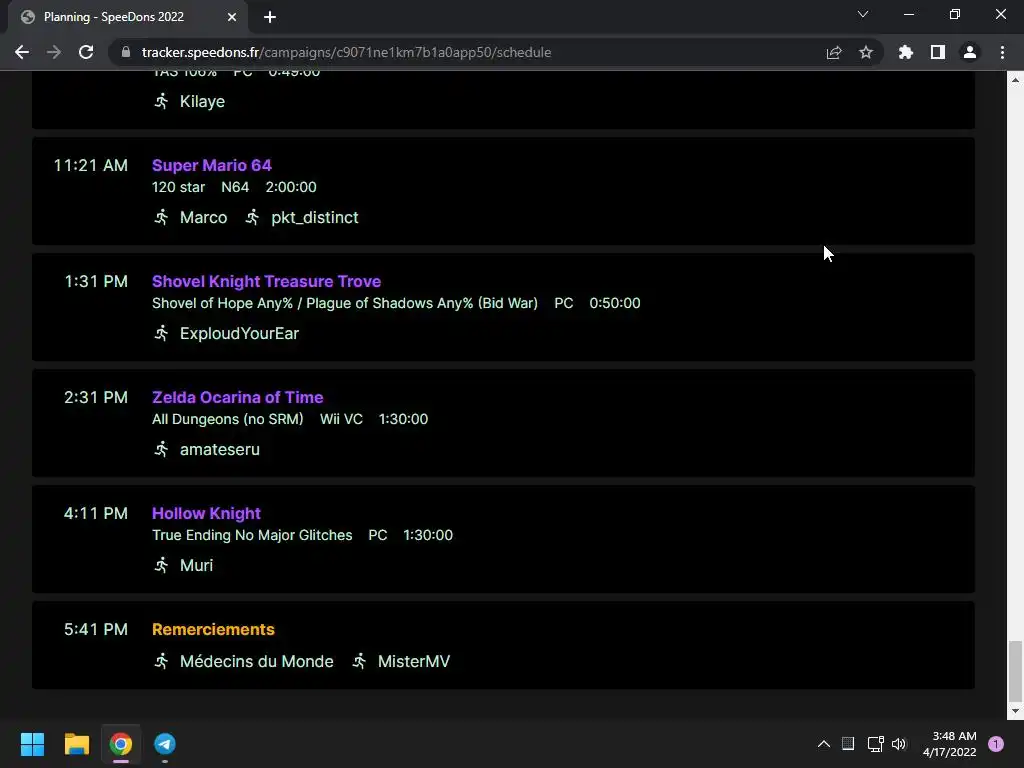Open Hollow Knight run link
1024x768 pixels.
(x=206, y=513)
